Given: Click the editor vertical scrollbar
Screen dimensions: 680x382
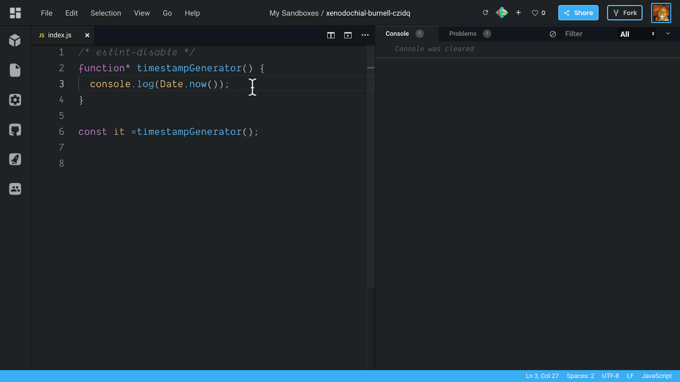Looking at the screenshot, I should (371, 167).
